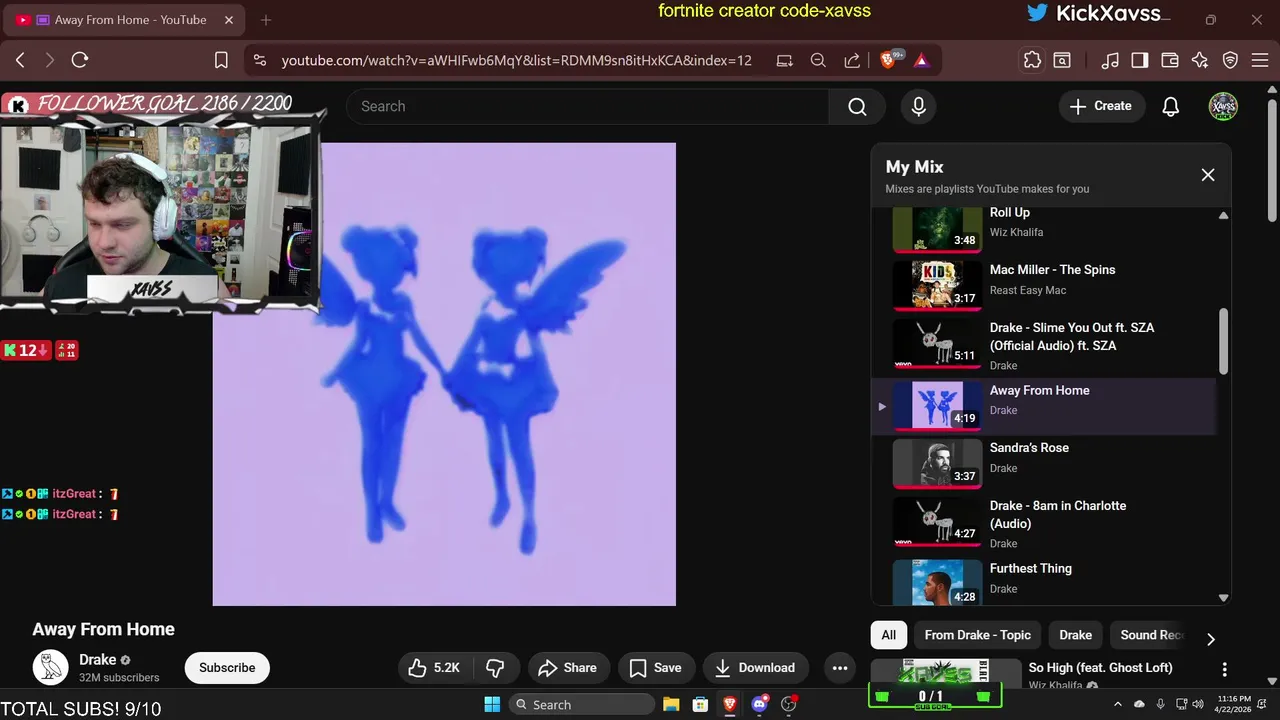This screenshot has height=720, width=1280.
Task: Click the Create button
Action: (x=1101, y=106)
